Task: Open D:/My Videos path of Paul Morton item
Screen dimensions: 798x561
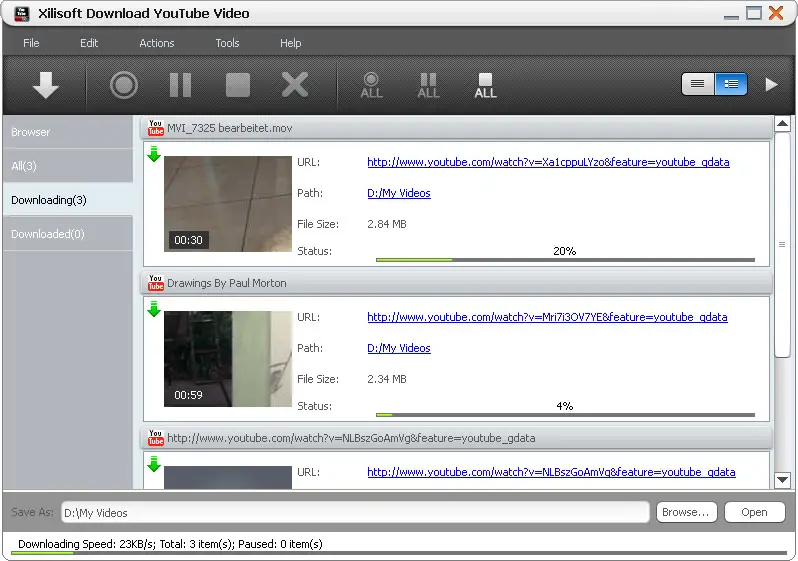Action: click(399, 348)
